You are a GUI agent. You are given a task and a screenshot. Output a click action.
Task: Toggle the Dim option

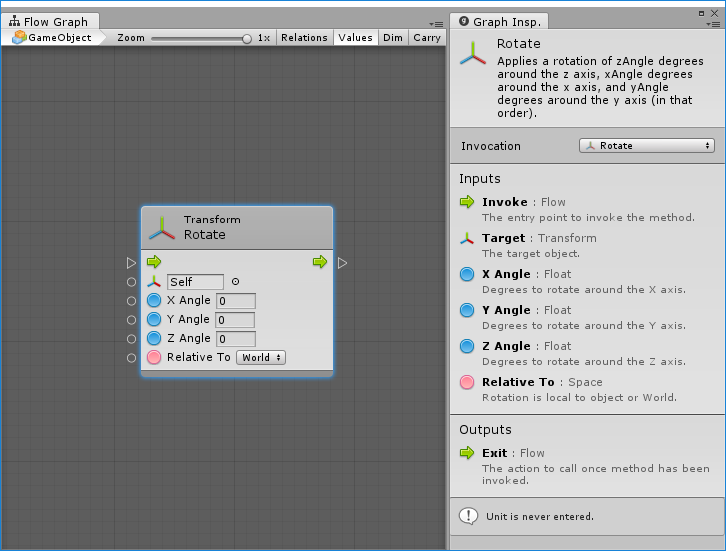pyautogui.click(x=393, y=37)
